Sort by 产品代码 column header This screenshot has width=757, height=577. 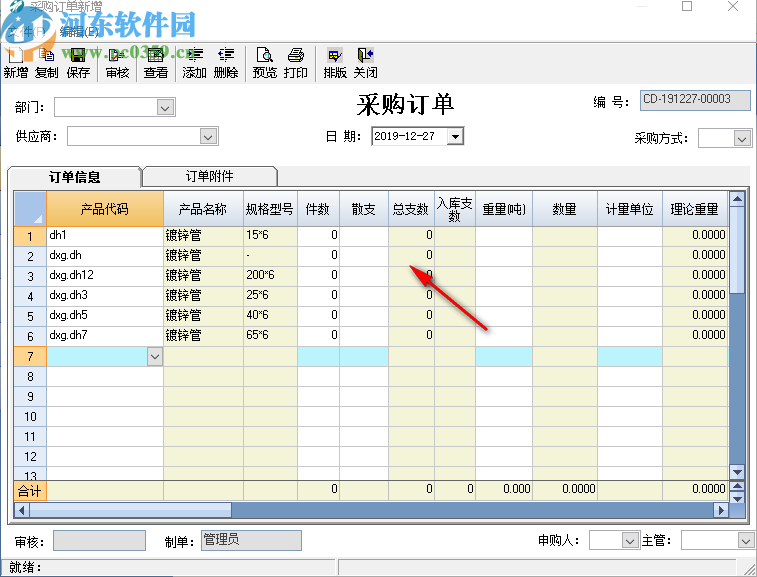(x=105, y=209)
